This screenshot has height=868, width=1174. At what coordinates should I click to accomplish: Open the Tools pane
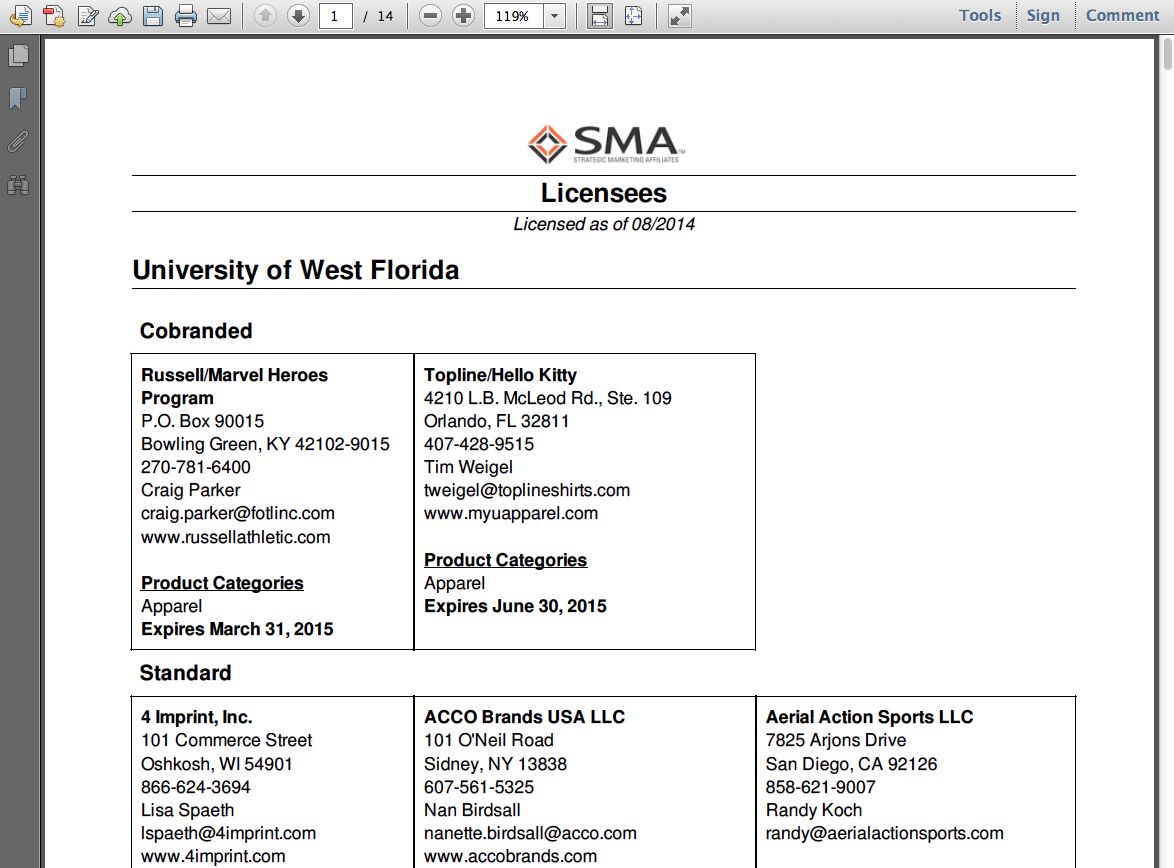click(x=980, y=16)
